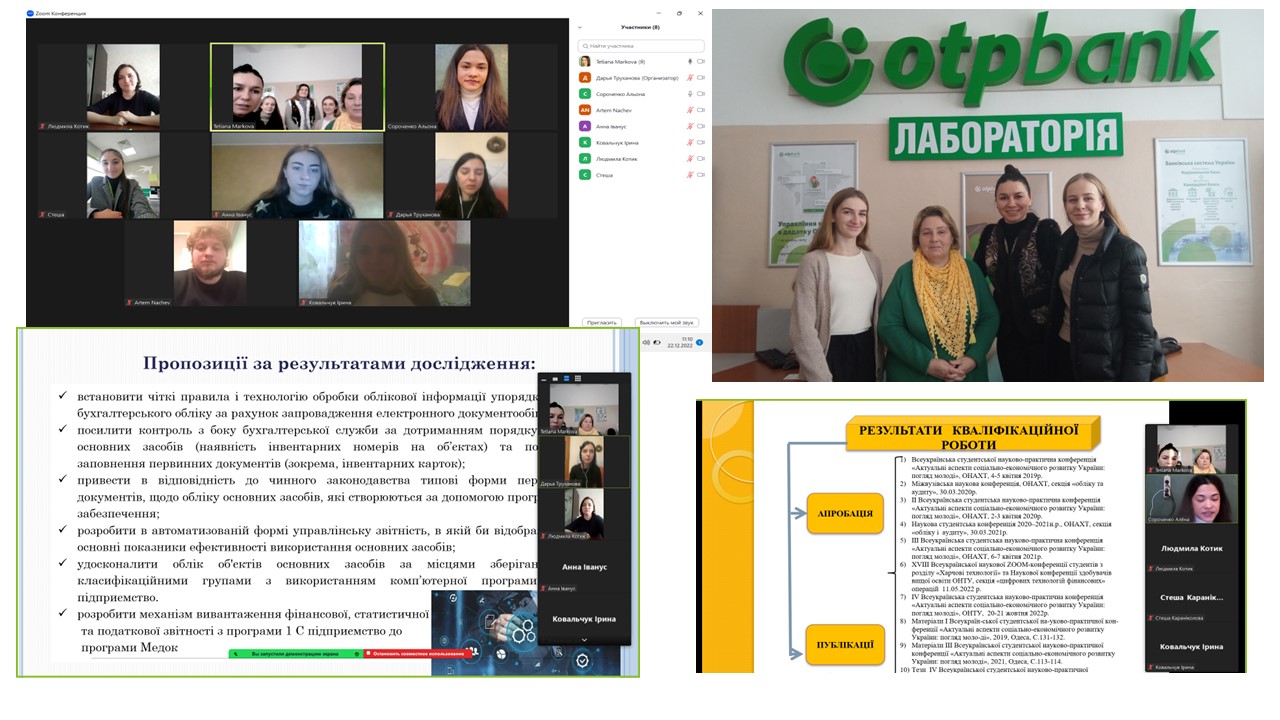The image size is (1280, 720).
Task: Open the blue notification badge in the system tray
Action: click(699, 343)
